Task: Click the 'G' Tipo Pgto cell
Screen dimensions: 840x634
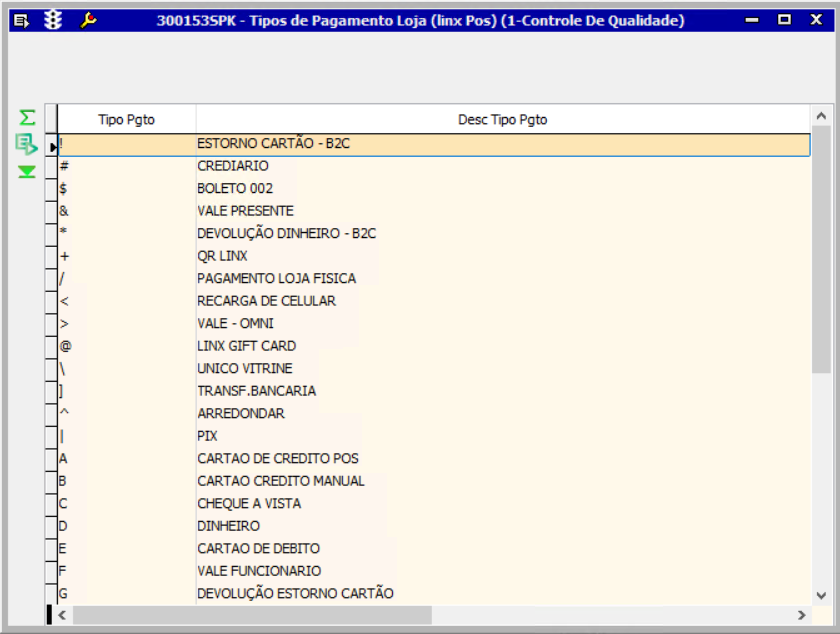Action: pos(127,594)
